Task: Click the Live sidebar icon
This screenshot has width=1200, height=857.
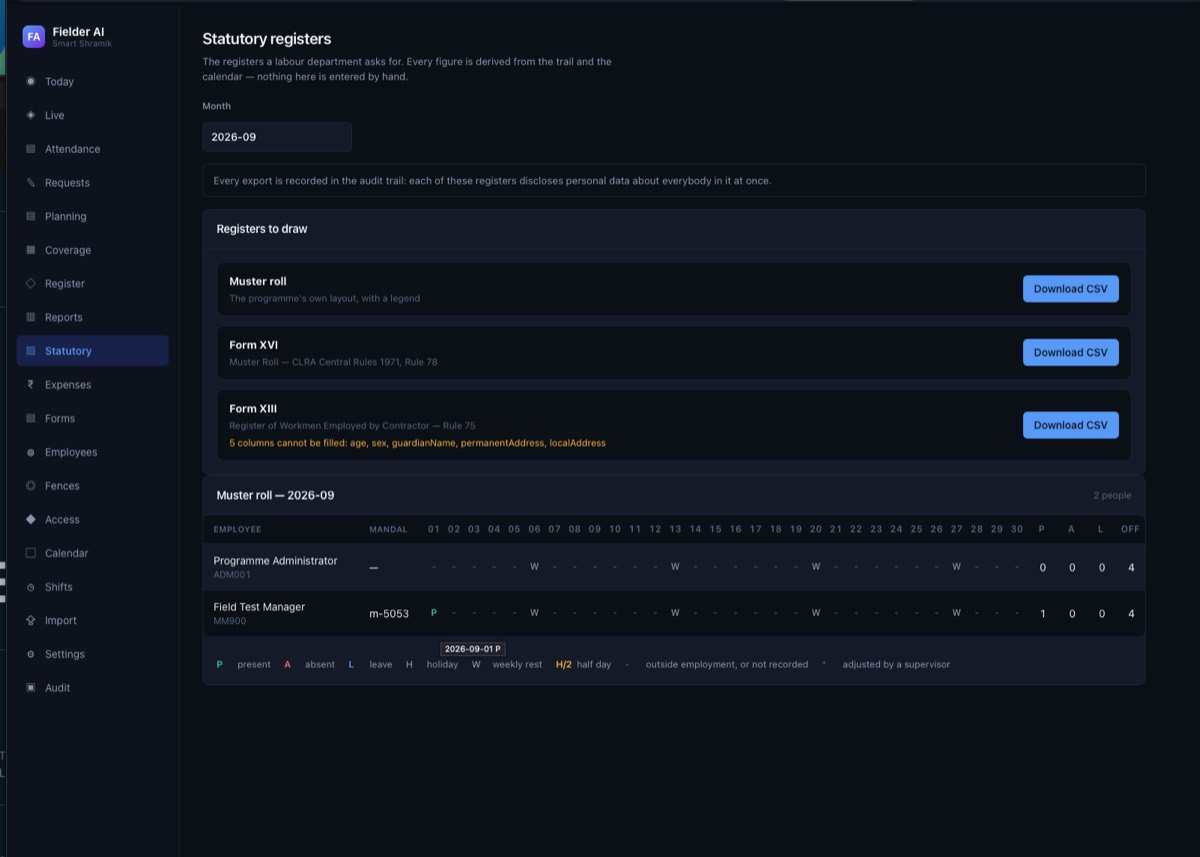Action: coord(31,115)
